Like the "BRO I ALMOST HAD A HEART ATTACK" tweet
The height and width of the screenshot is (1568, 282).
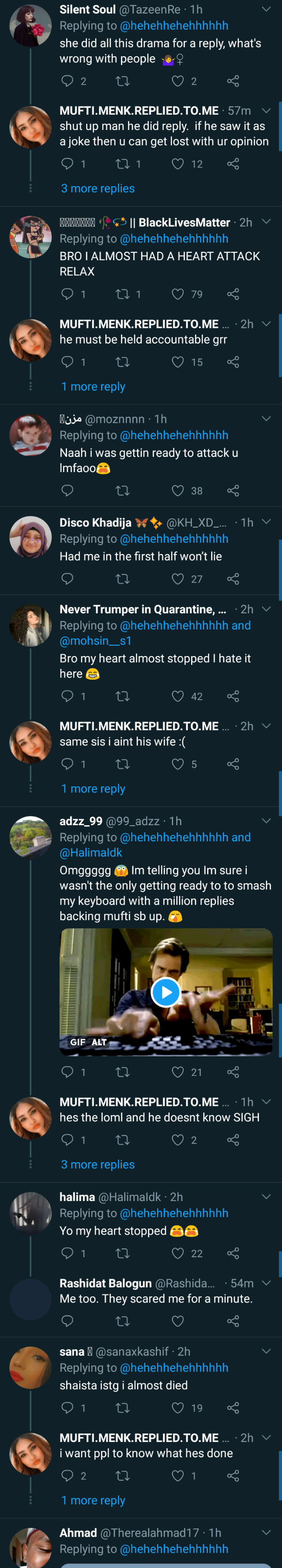(x=178, y=294)
